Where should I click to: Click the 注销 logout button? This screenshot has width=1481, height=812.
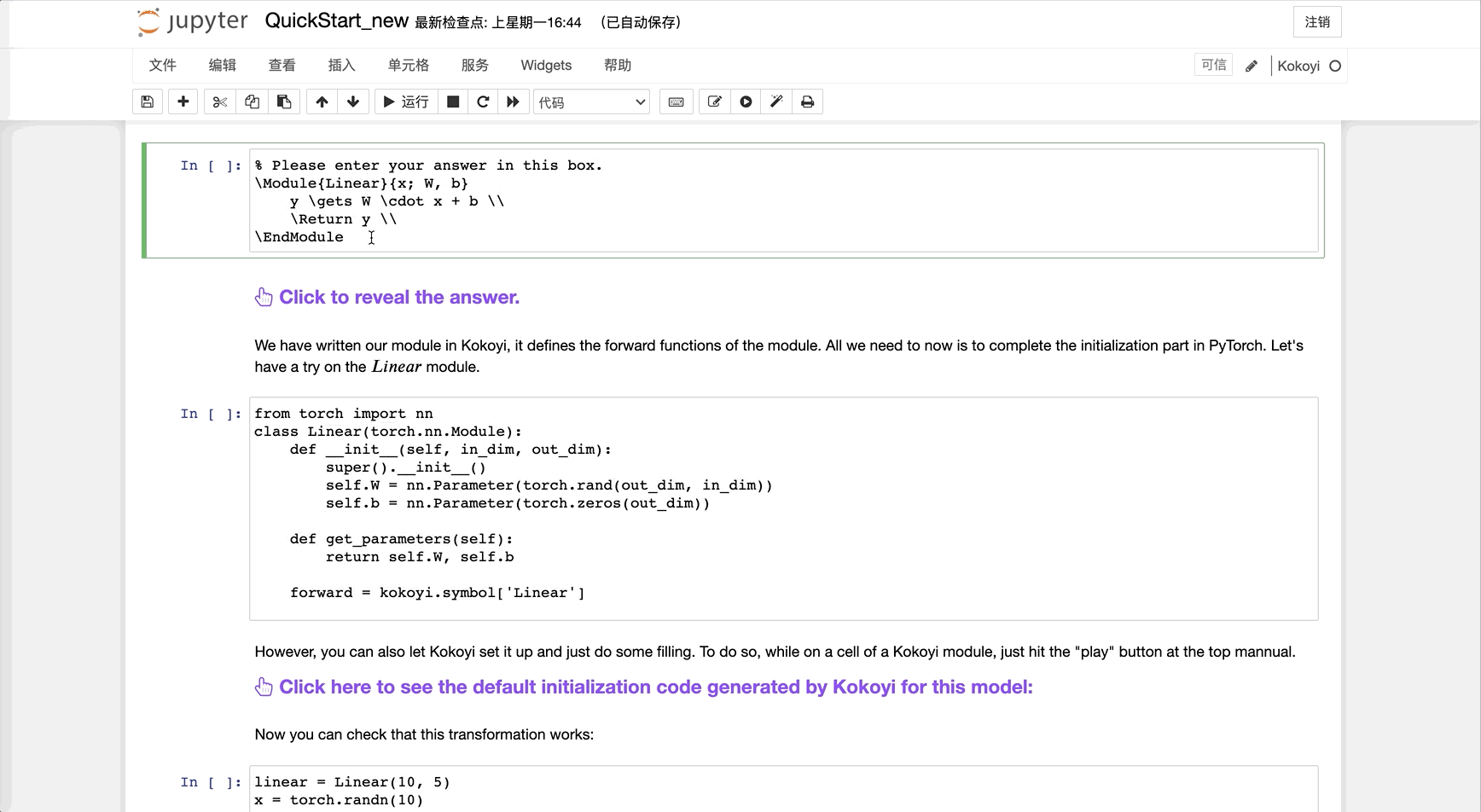[1317, 22]
